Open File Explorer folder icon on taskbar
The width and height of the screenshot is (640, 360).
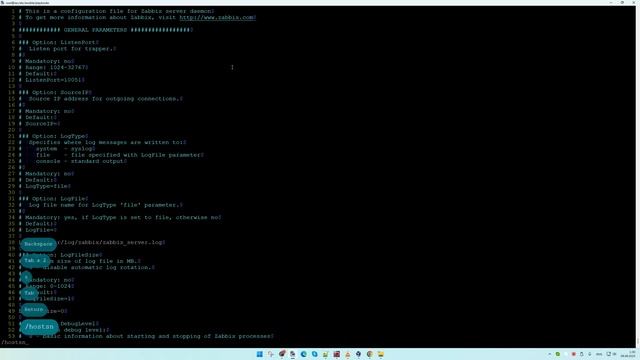(x=381, y=354)
